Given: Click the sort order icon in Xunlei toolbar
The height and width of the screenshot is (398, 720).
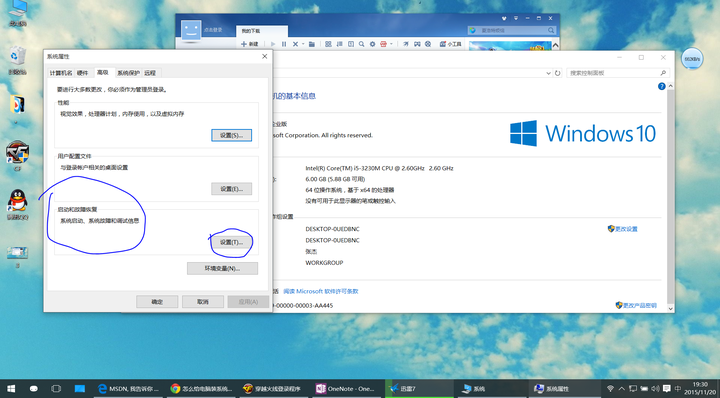Looking at the screenshot, I should (x=339, y=44).
